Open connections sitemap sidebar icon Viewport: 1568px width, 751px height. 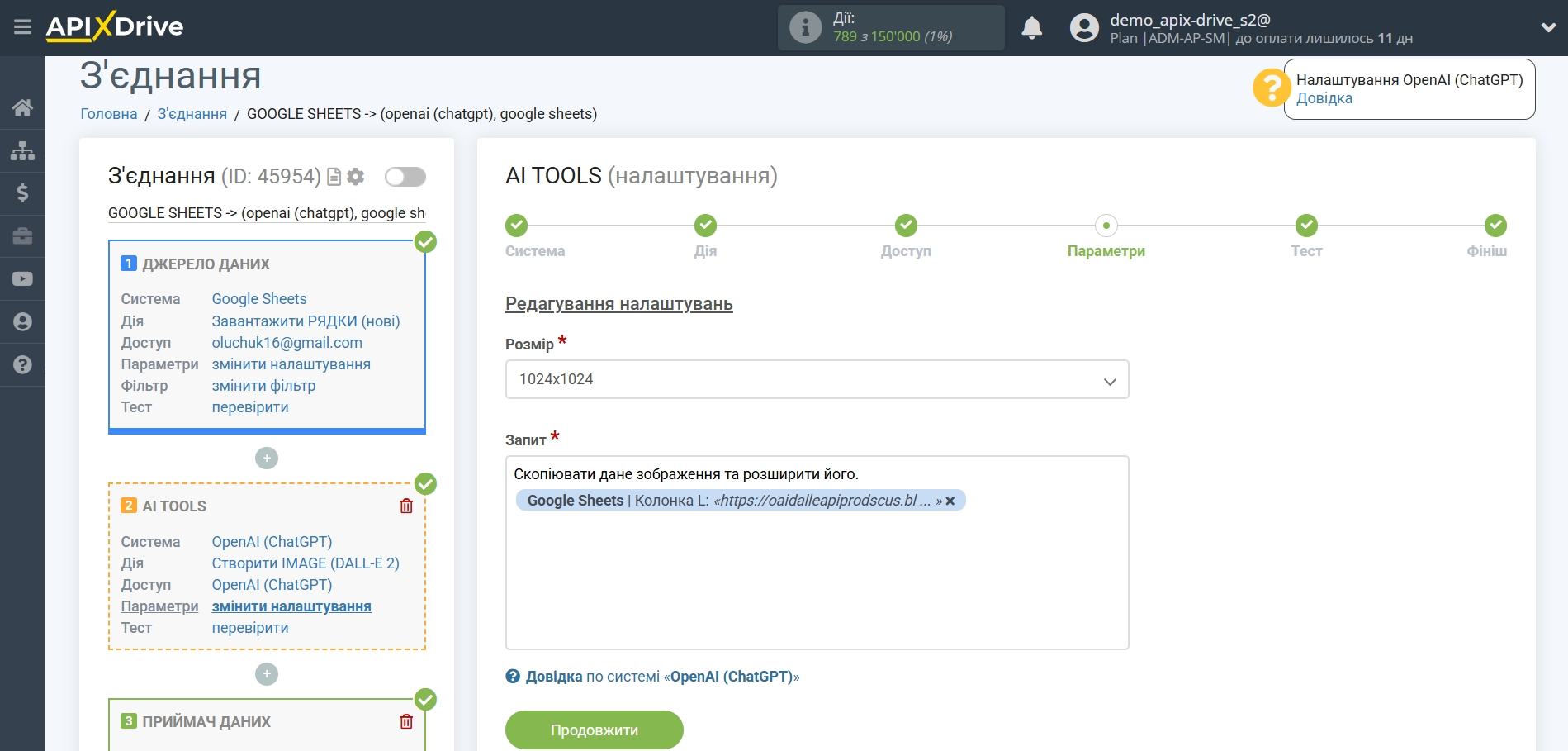pos(22,150)
